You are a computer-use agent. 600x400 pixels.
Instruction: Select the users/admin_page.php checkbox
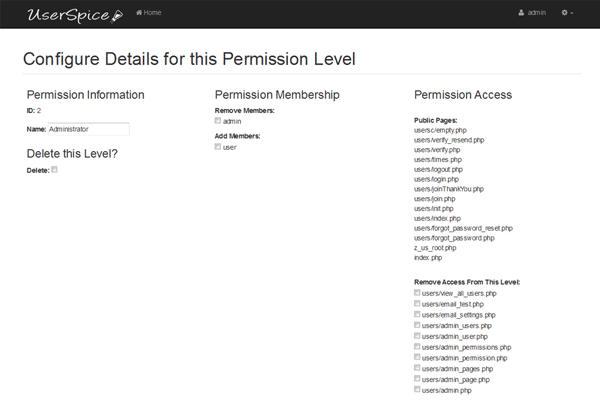click(x=417, y=379)
